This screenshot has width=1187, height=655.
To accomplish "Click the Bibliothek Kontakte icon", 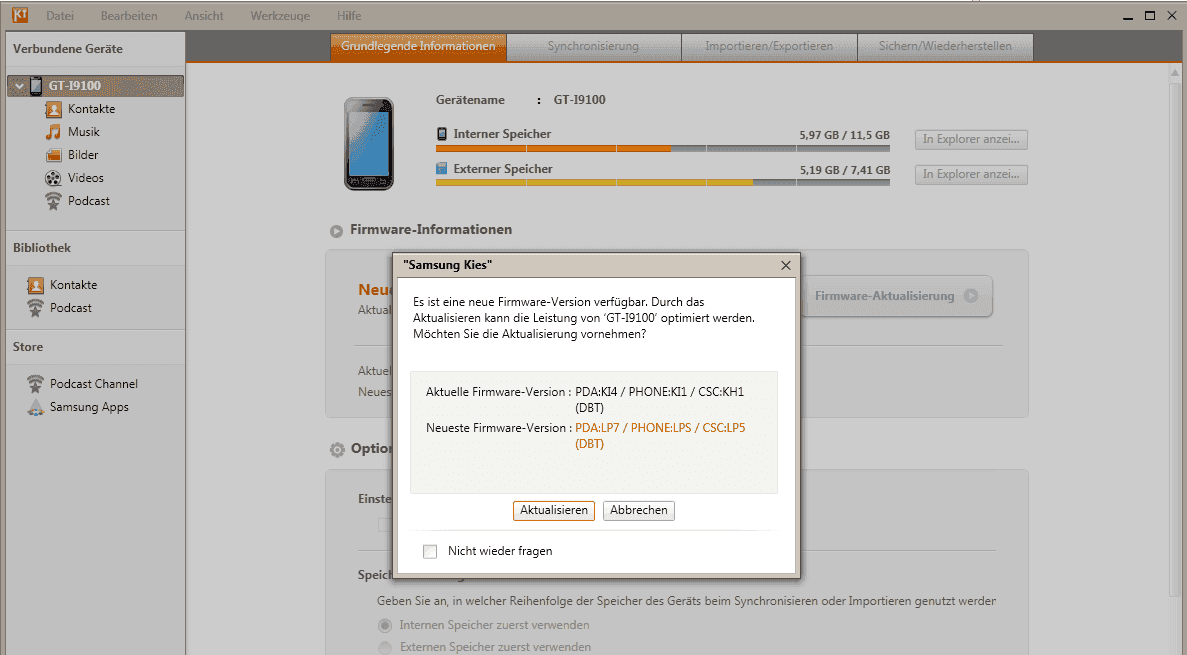I will coord(35,285).
